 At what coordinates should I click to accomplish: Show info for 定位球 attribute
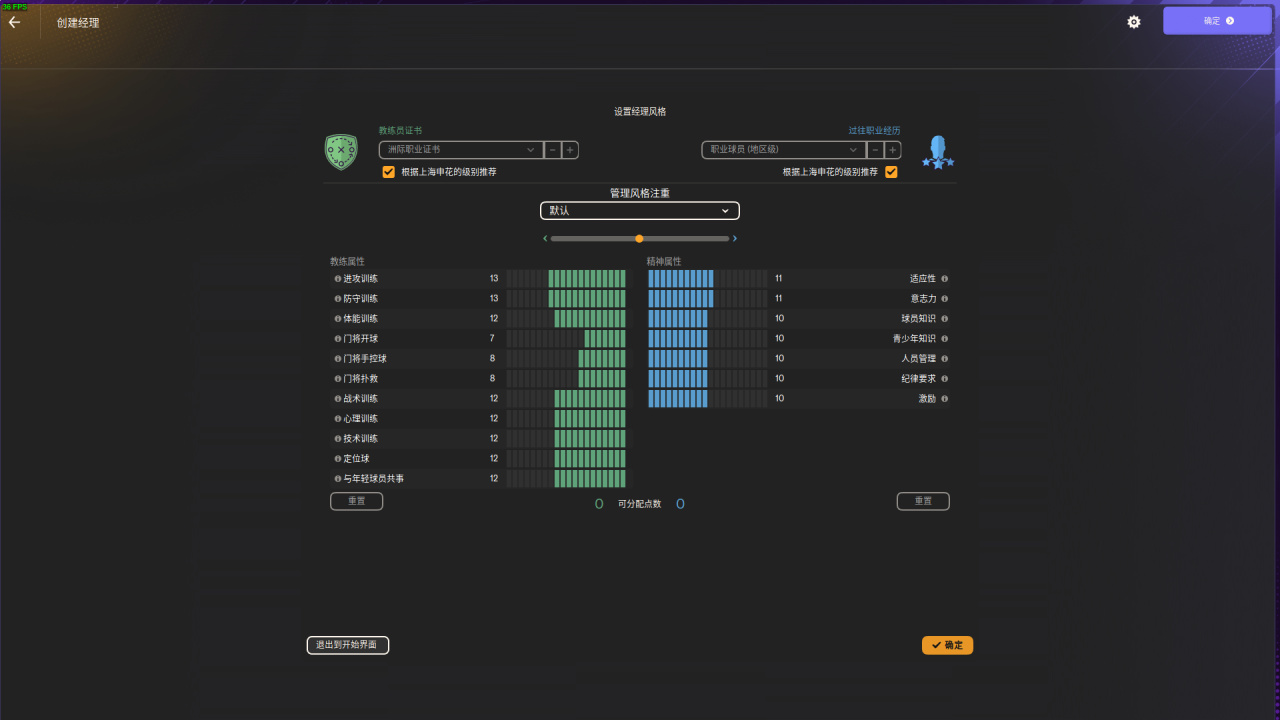[338, 459]
